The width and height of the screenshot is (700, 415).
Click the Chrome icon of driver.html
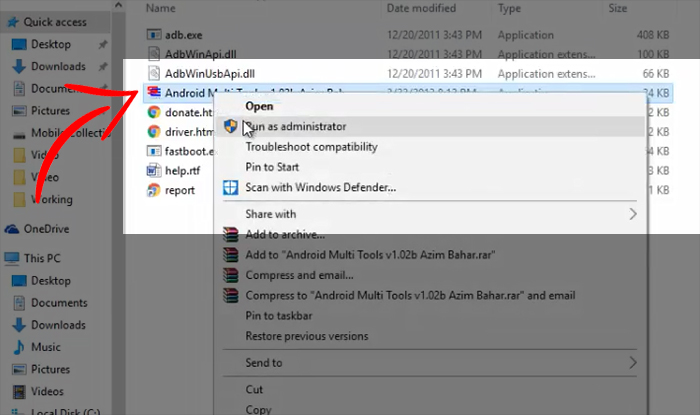(154, 132)
